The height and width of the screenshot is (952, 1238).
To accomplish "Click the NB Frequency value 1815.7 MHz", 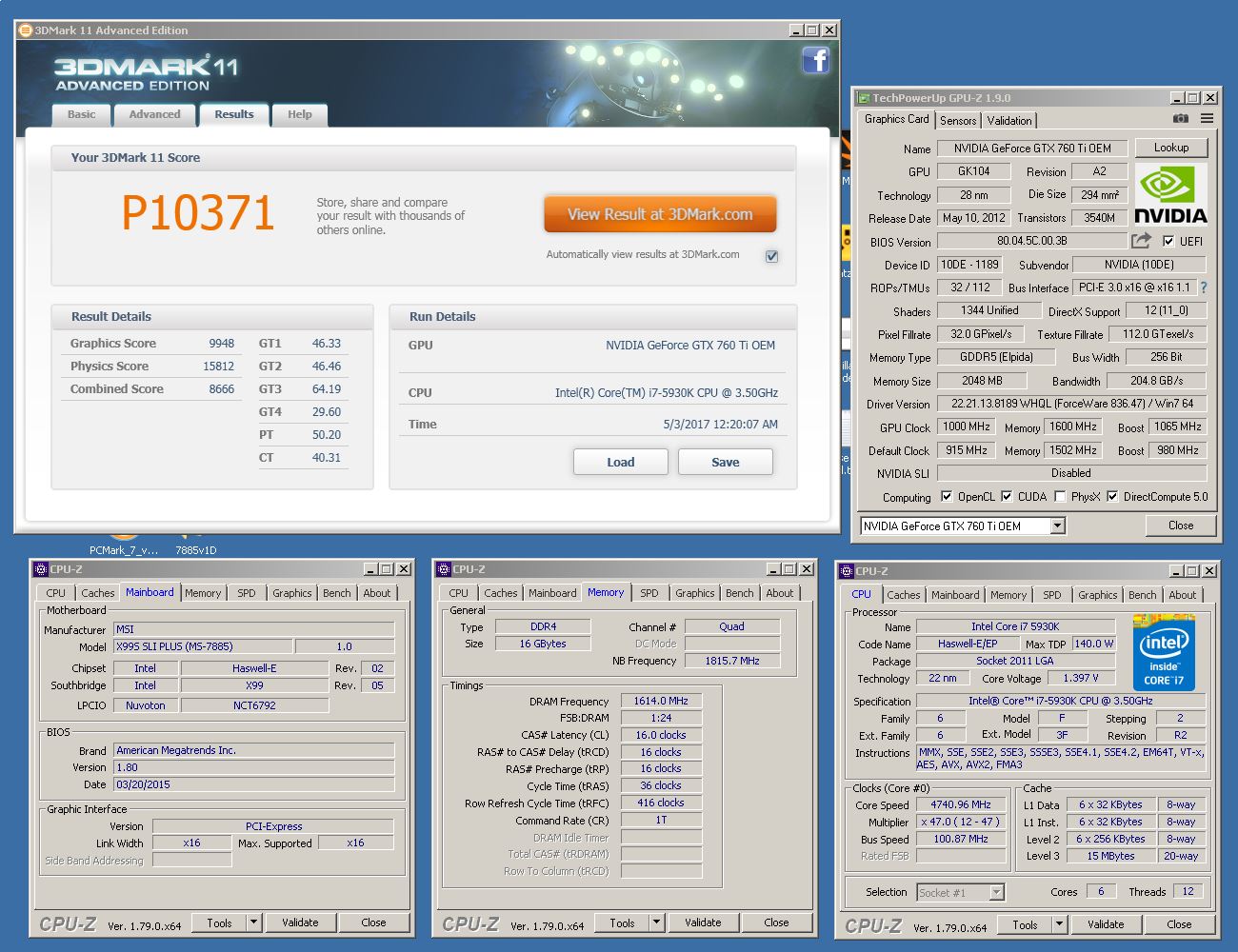I will pos(732,661).
